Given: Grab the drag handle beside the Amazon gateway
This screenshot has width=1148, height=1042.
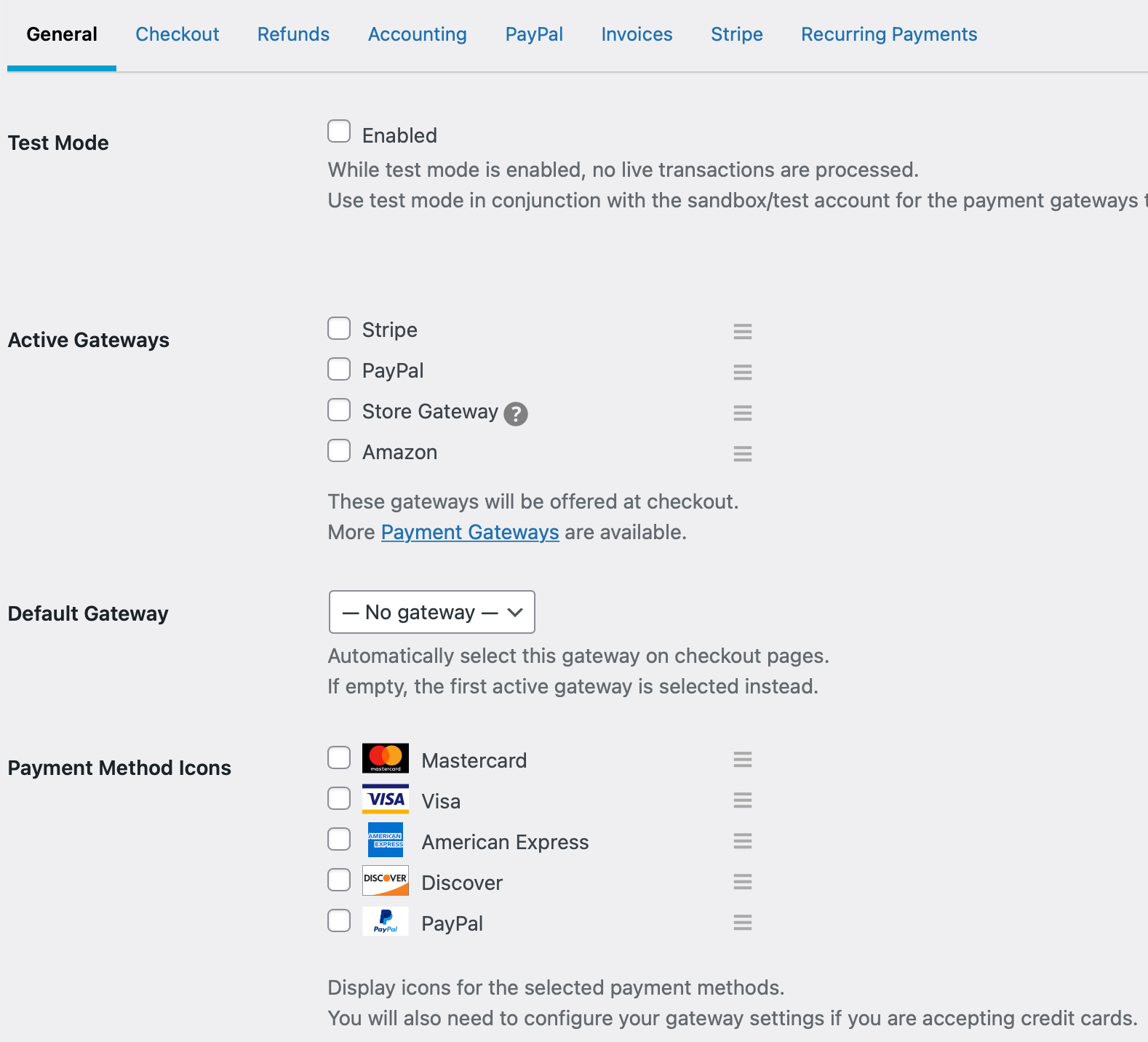Looking at the screenshot, I should [x=742, y=453].
